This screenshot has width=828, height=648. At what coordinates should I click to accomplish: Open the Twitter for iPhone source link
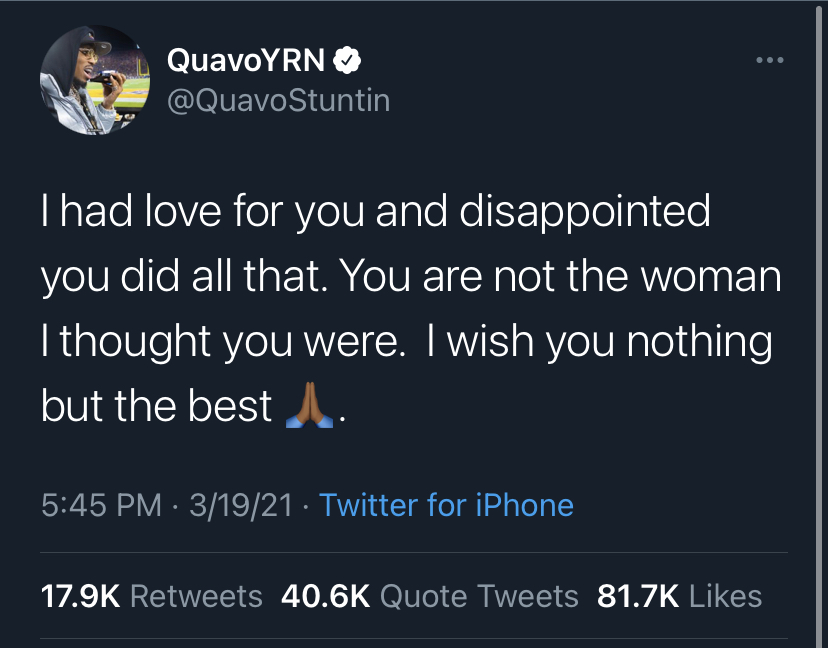446,505
